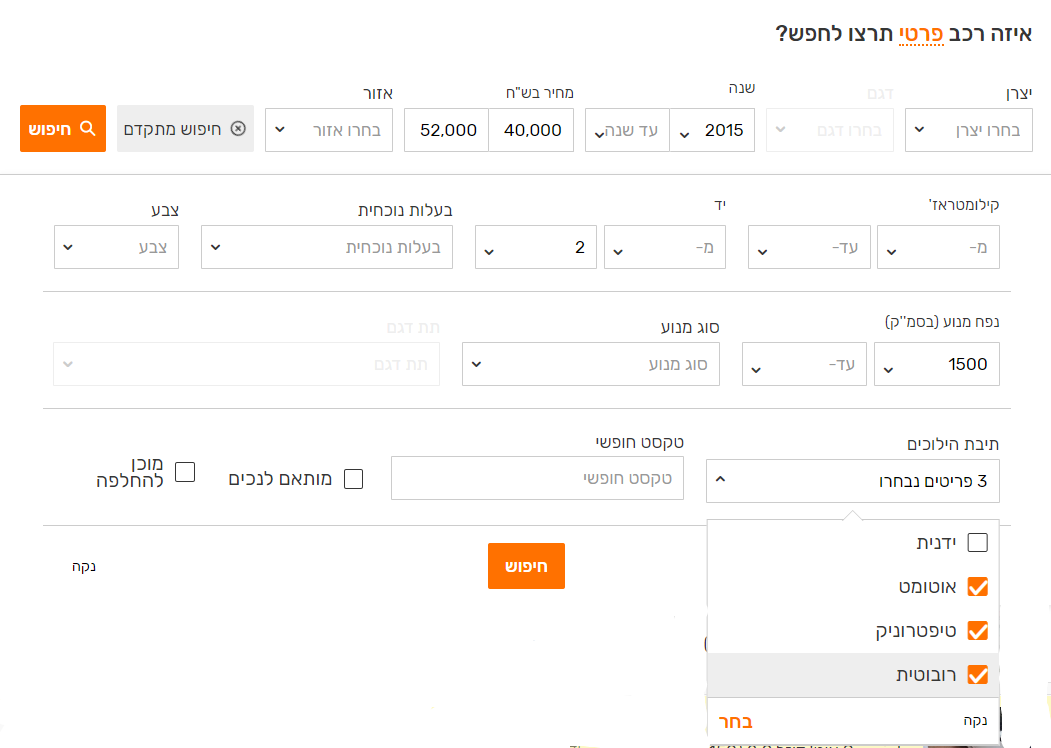The image size is (1051, 748).
Task: Toggle the רובוטית checkbox
Action: coord(978,675)
